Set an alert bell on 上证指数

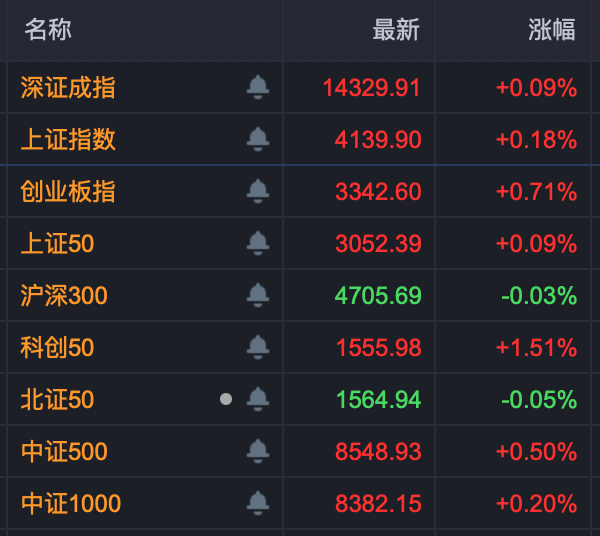pyautogui.click(x=258, y=139)
